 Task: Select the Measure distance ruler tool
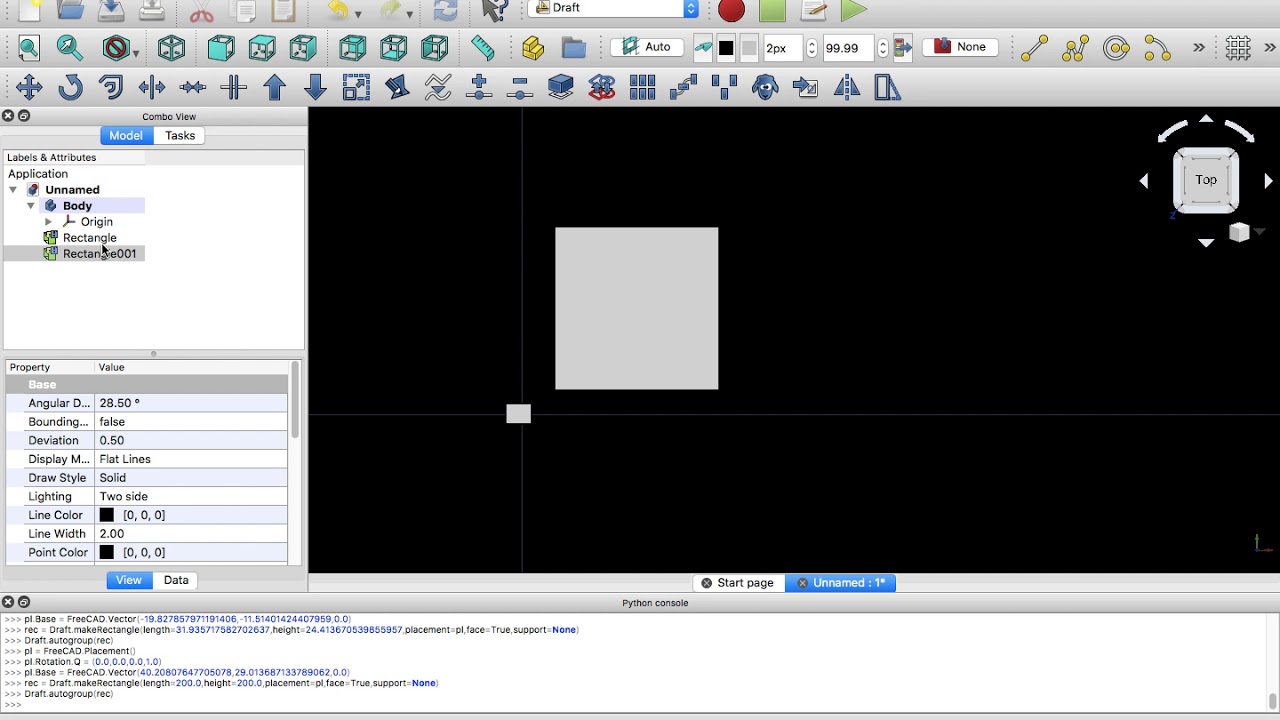[x=483, y=47]
